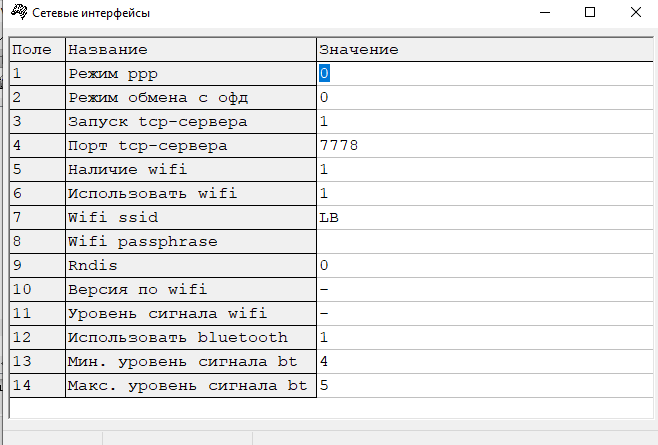Select the Rndis name cell
658x445 pixels.
tap(191, 265)
